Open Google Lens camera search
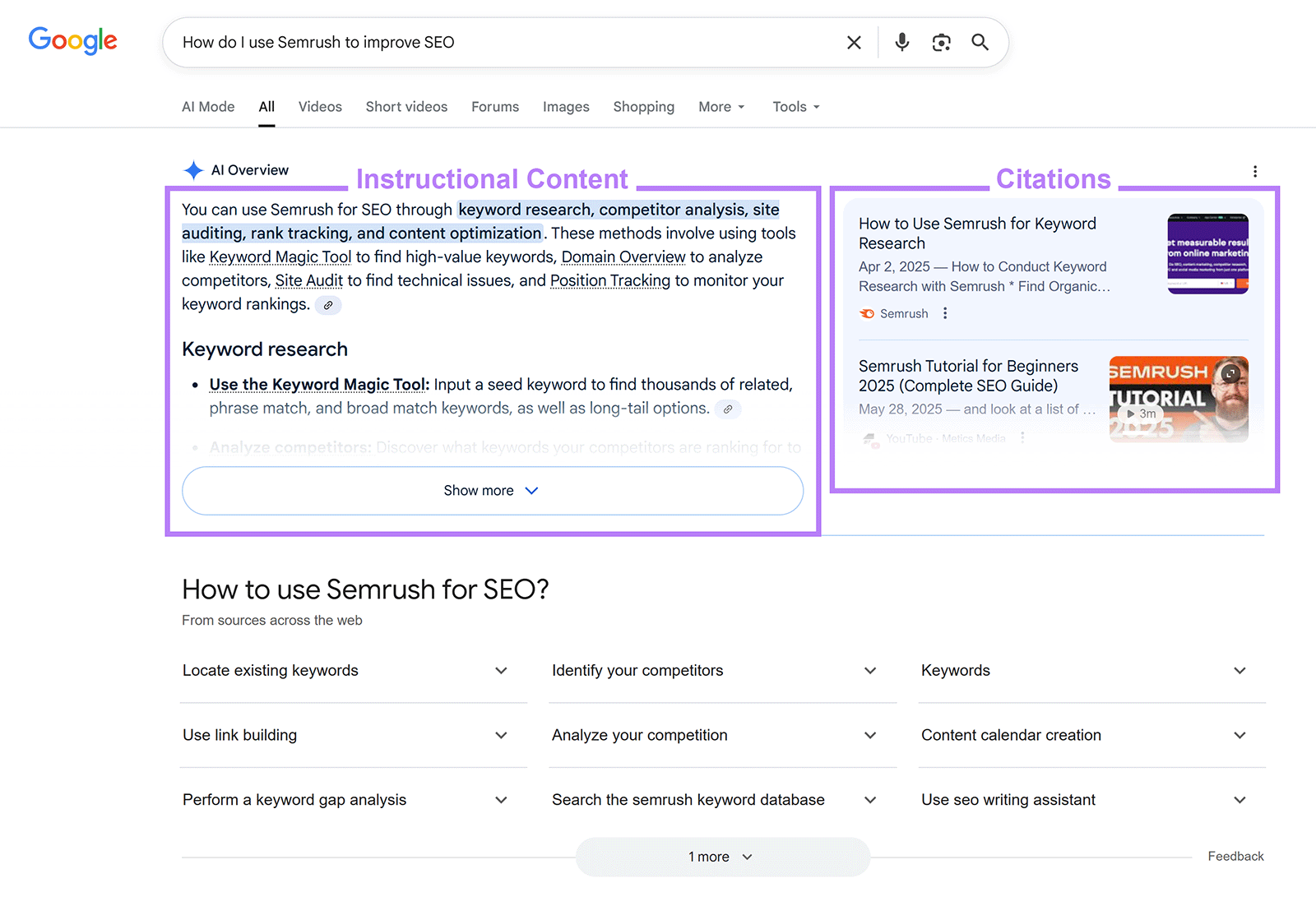This screenshot has width=1316, height=906. click(941, 42)
